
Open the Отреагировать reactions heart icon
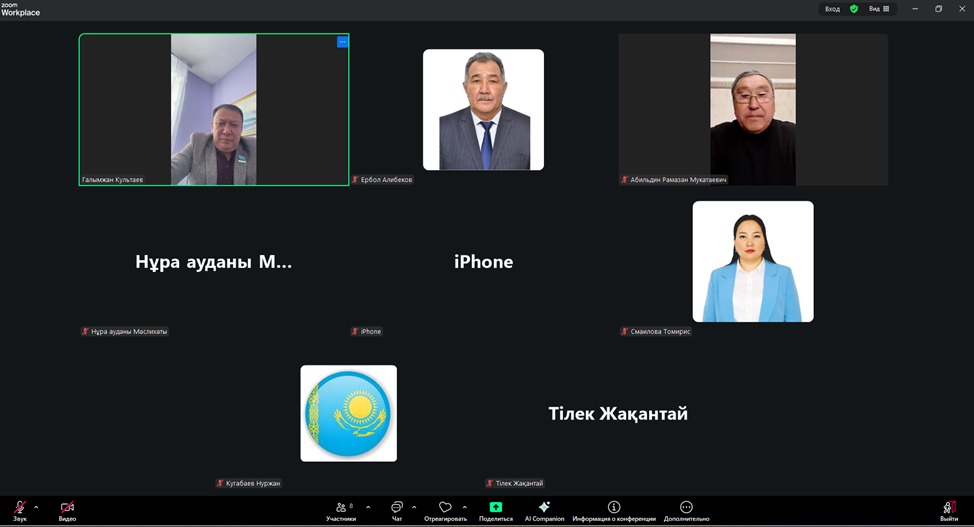[445, 509]
